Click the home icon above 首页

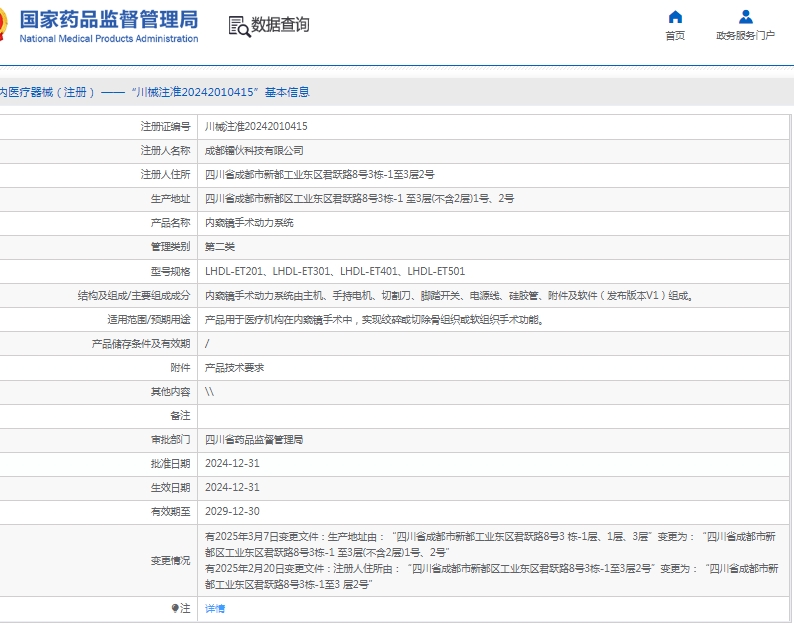[675, 17]
